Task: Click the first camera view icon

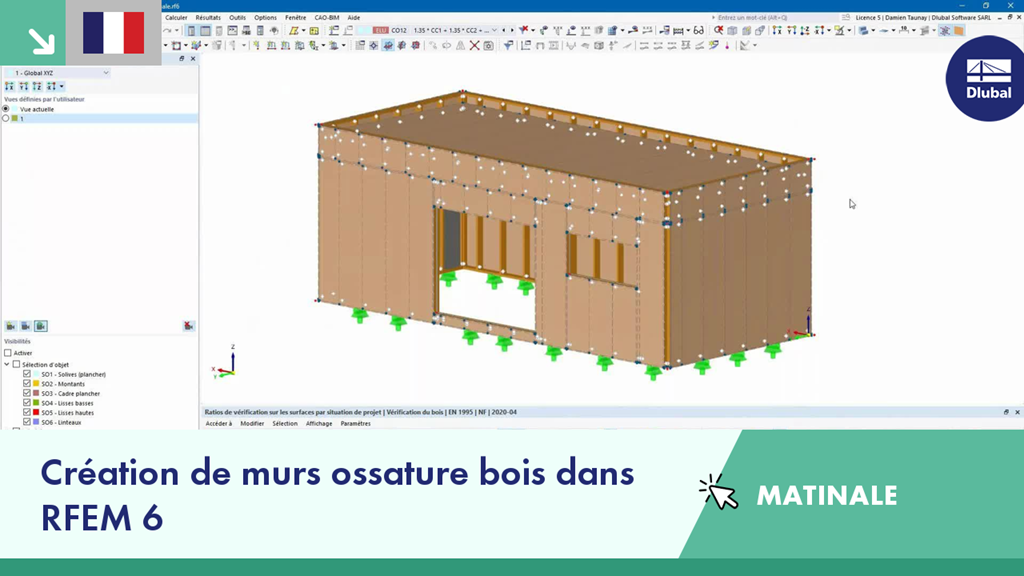Action: tap(10, 326)
